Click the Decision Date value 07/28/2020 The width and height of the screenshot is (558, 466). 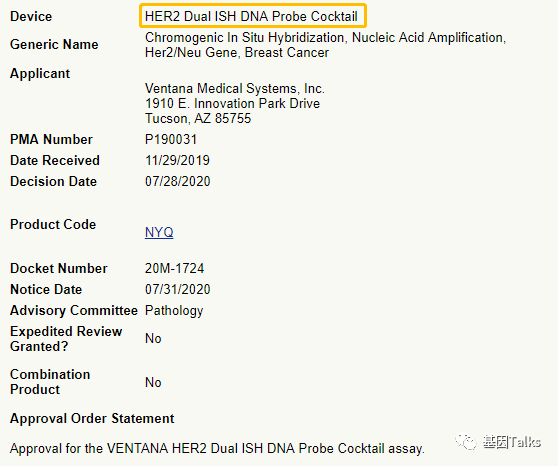coord(178,181)
